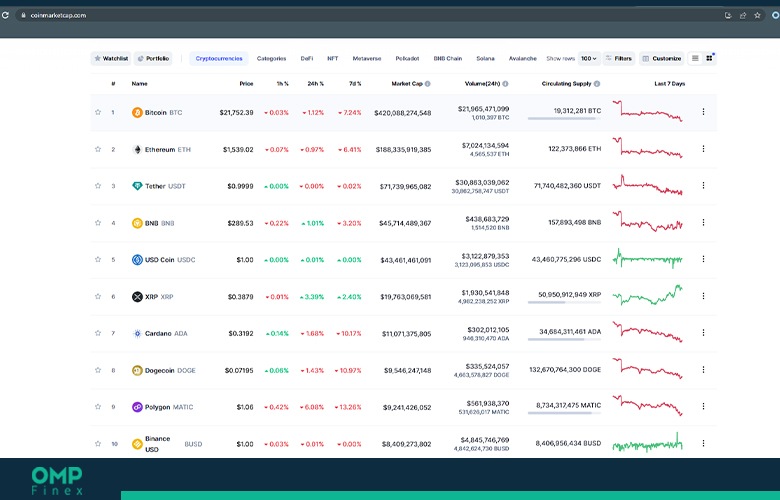This screenshot has width=780, height=500.
Task: Click the USD Coin logo
Action: click(x=137, y=260)
